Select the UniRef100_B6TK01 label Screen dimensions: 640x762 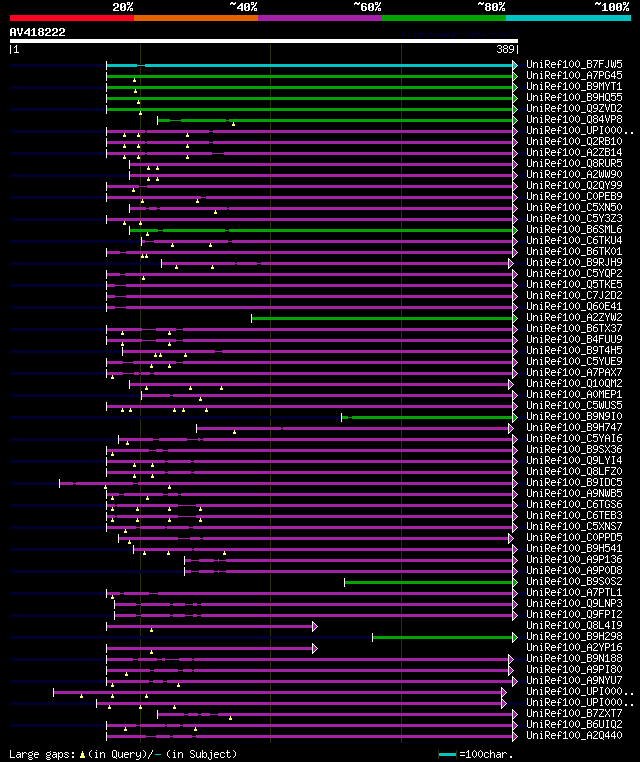click(574, 251)
